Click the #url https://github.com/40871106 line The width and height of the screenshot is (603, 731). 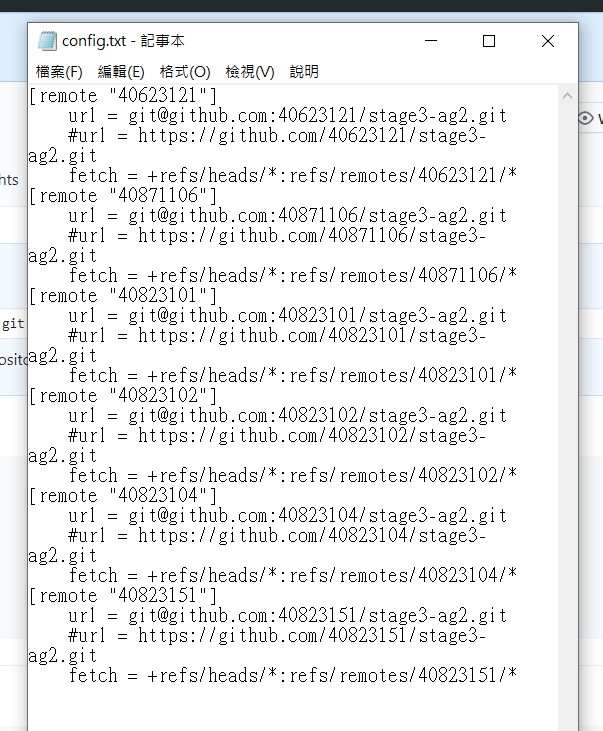(277, 235)
